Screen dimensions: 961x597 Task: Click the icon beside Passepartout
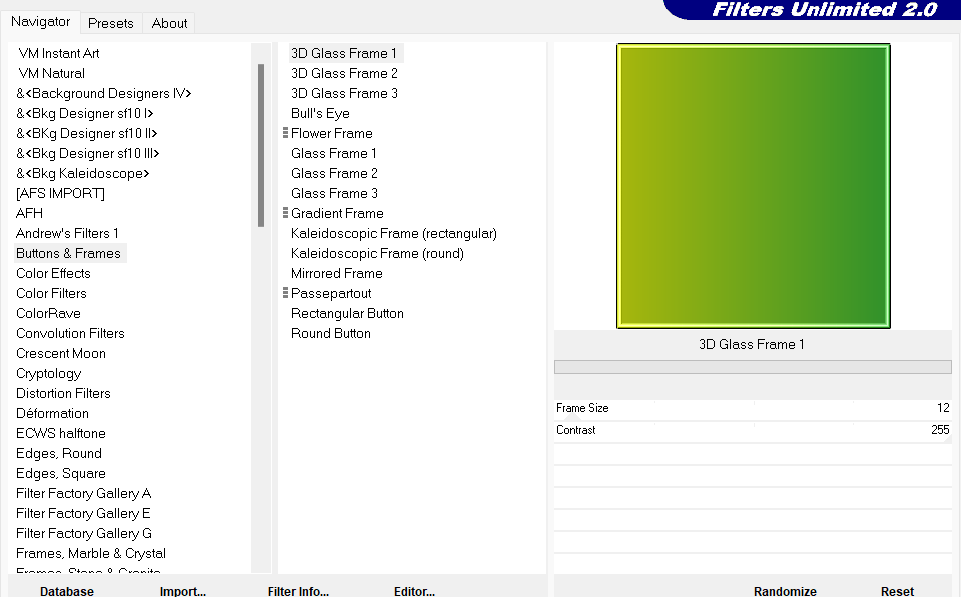point(285,293)
